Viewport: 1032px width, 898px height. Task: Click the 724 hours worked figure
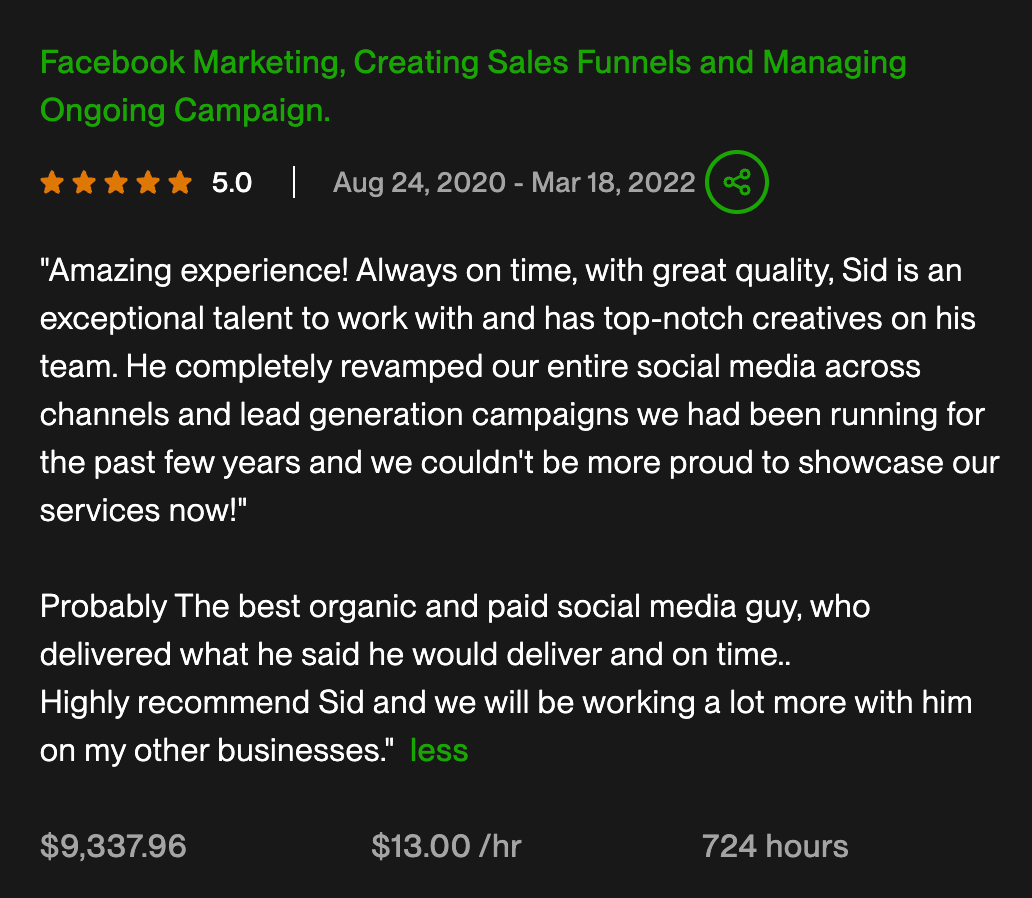pyautogui.click(x=775, y=846)
